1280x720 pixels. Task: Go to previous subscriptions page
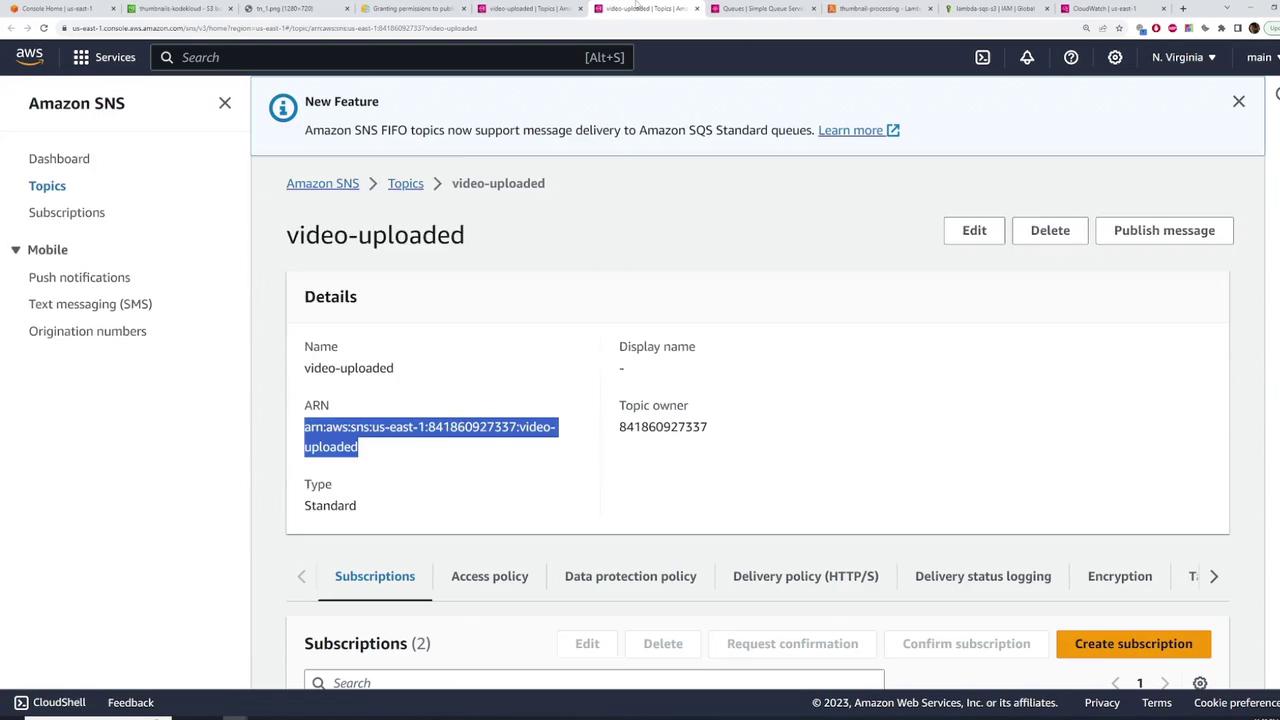click(x=1116, y=683)
